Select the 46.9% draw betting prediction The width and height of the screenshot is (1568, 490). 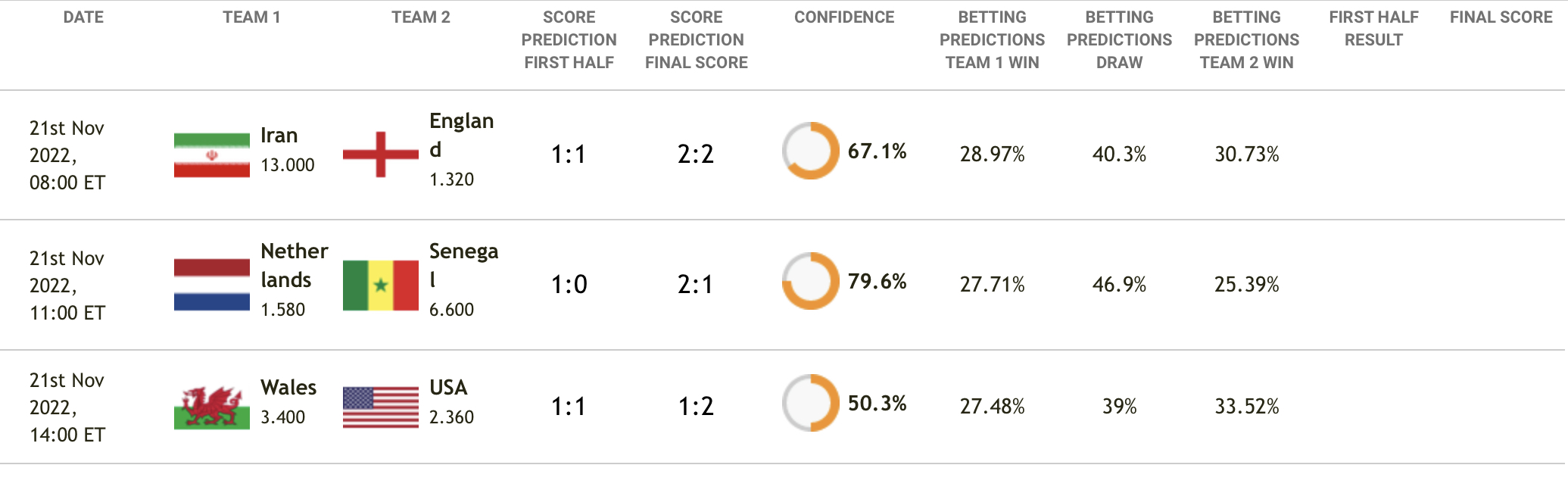click(x=1119, y=285)
